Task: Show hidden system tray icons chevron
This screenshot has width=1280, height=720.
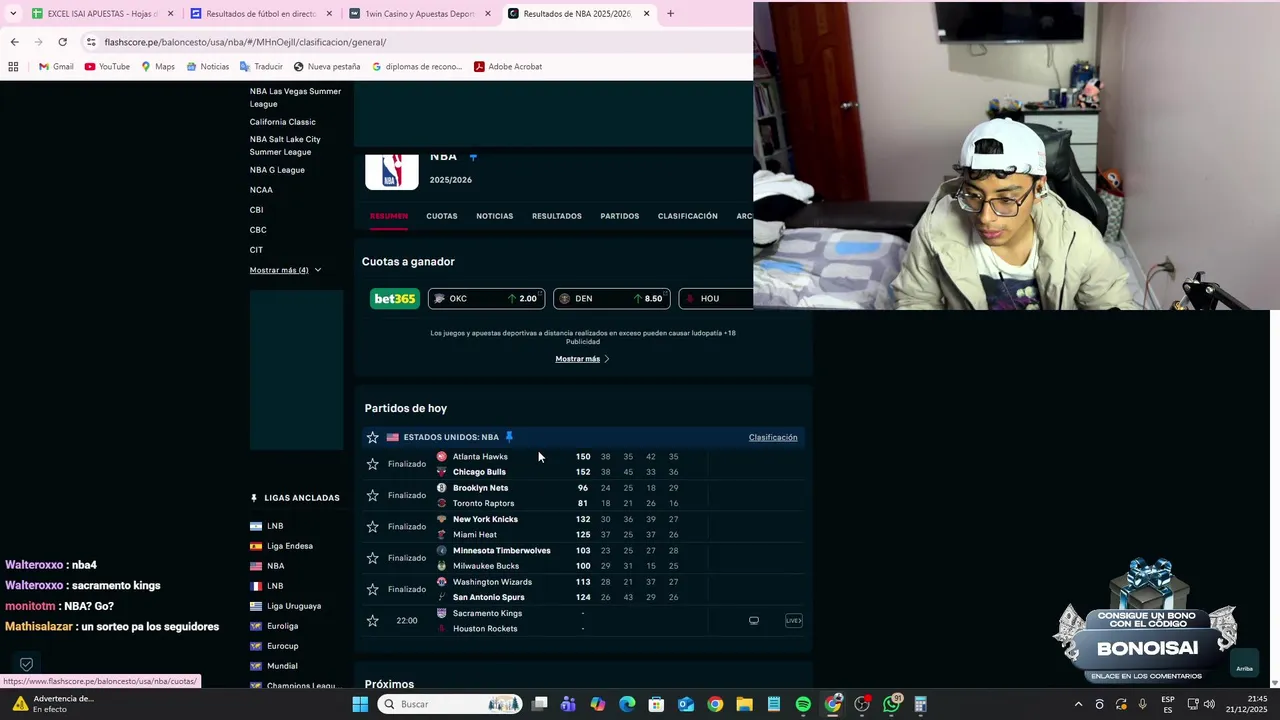Action: point(1078,704)
